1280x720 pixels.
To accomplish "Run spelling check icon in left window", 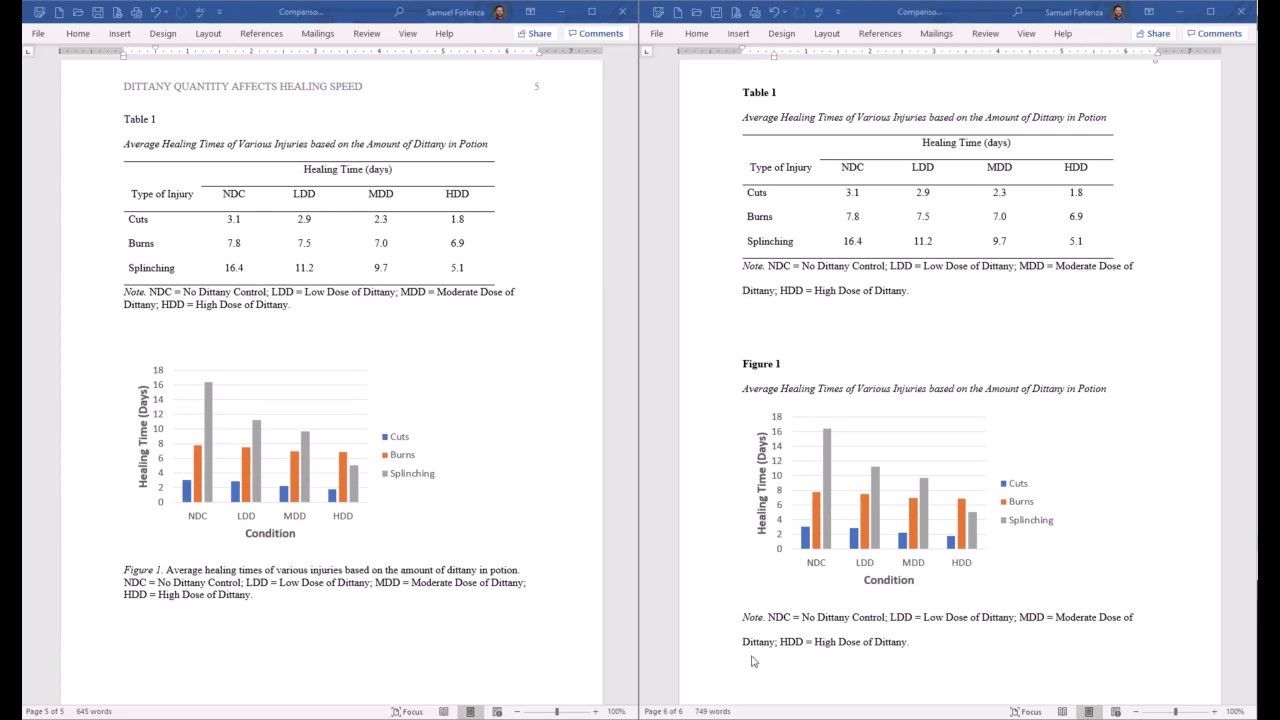I will (x=200, y=12).
